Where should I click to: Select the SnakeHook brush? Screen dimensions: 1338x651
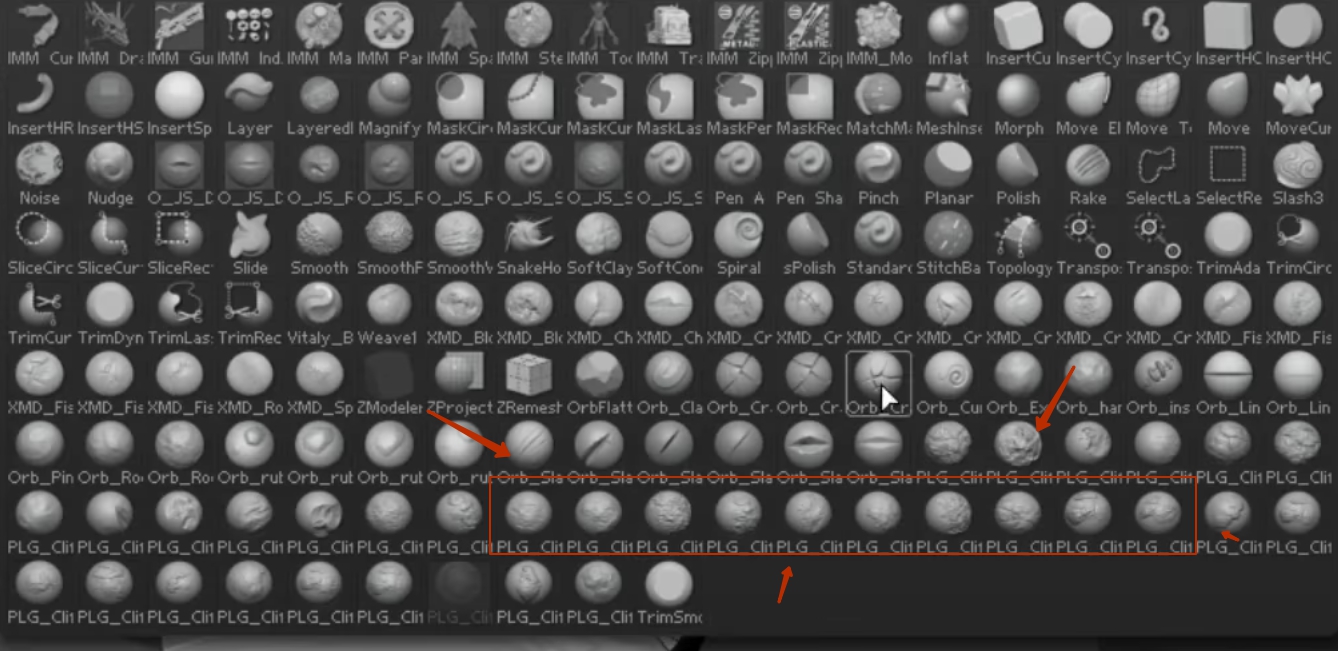tap(529, 244)
